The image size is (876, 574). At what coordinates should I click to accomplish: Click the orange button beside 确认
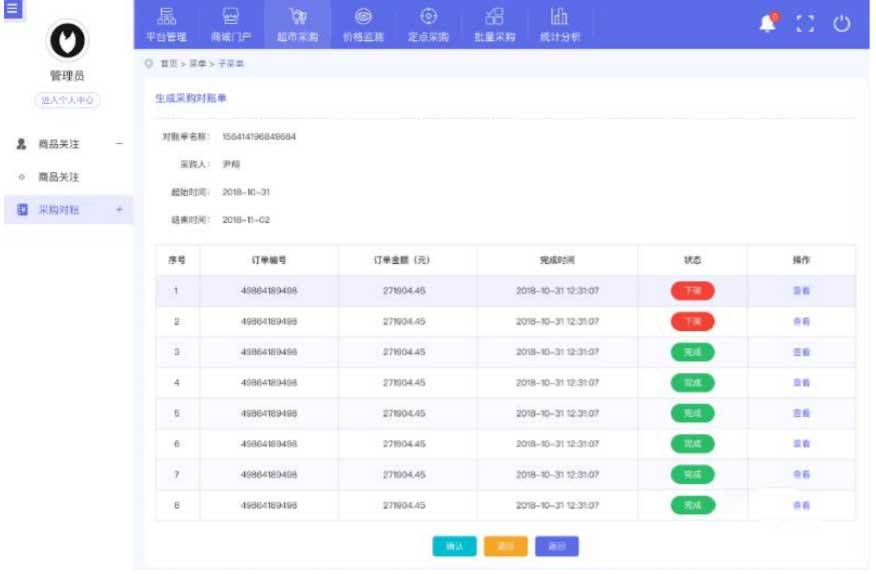click(x=505, y=547)
